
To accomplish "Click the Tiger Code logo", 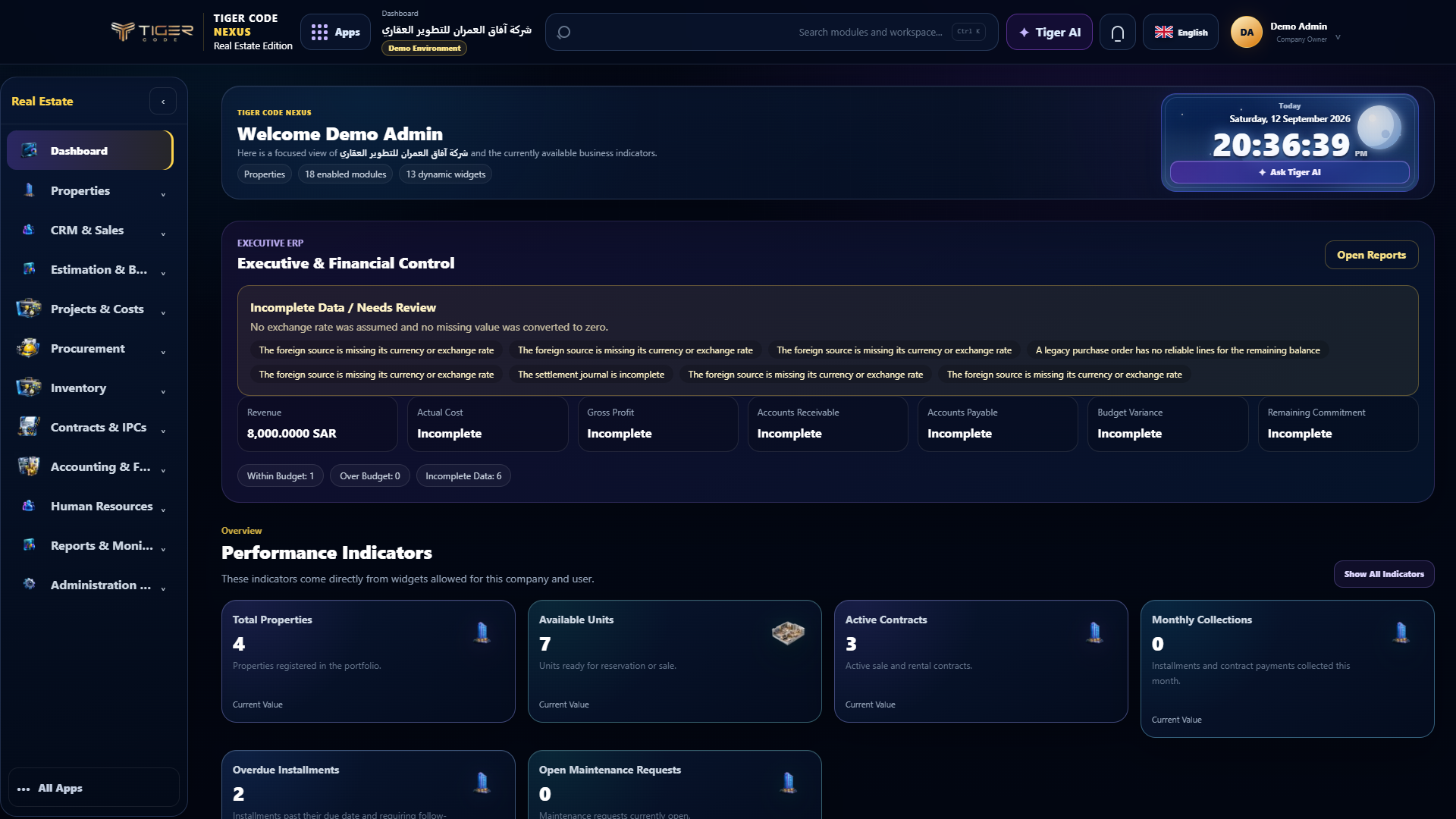I will [x=152, y=32].
